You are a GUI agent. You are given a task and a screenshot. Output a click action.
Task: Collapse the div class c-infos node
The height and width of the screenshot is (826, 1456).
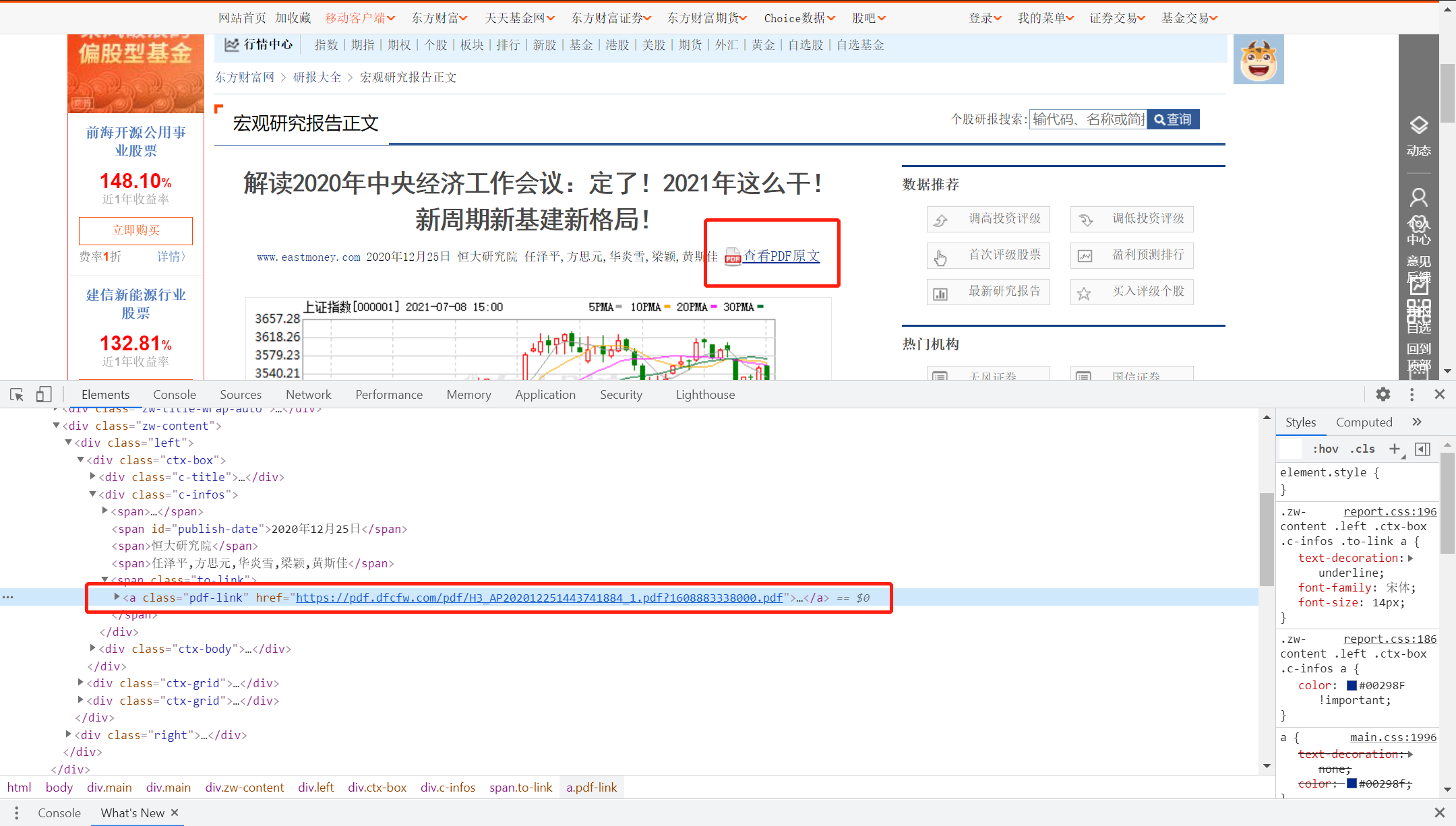[92, 494]
